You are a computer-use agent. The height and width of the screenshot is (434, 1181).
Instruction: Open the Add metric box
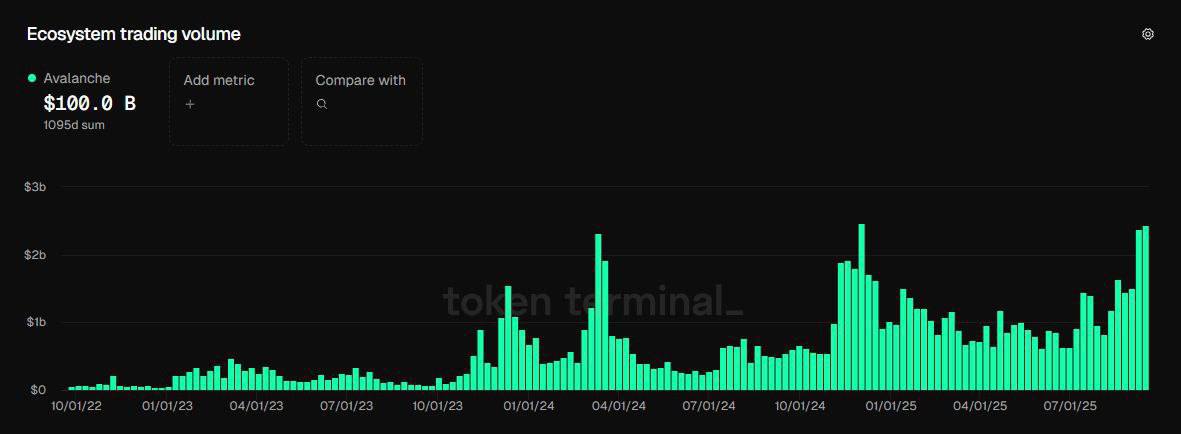click(228, 101)
